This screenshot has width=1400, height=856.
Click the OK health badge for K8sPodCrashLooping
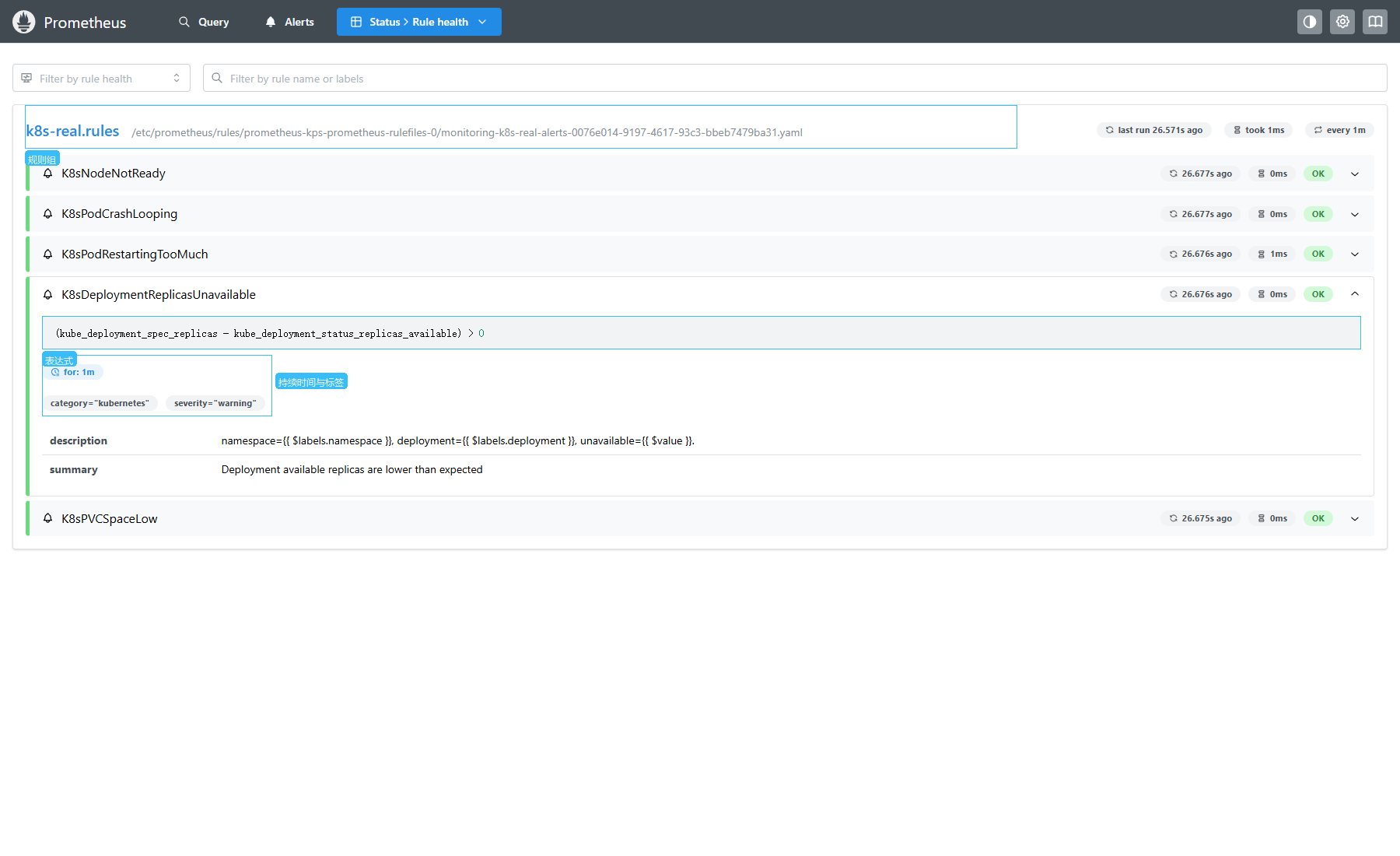(1318, 214)
